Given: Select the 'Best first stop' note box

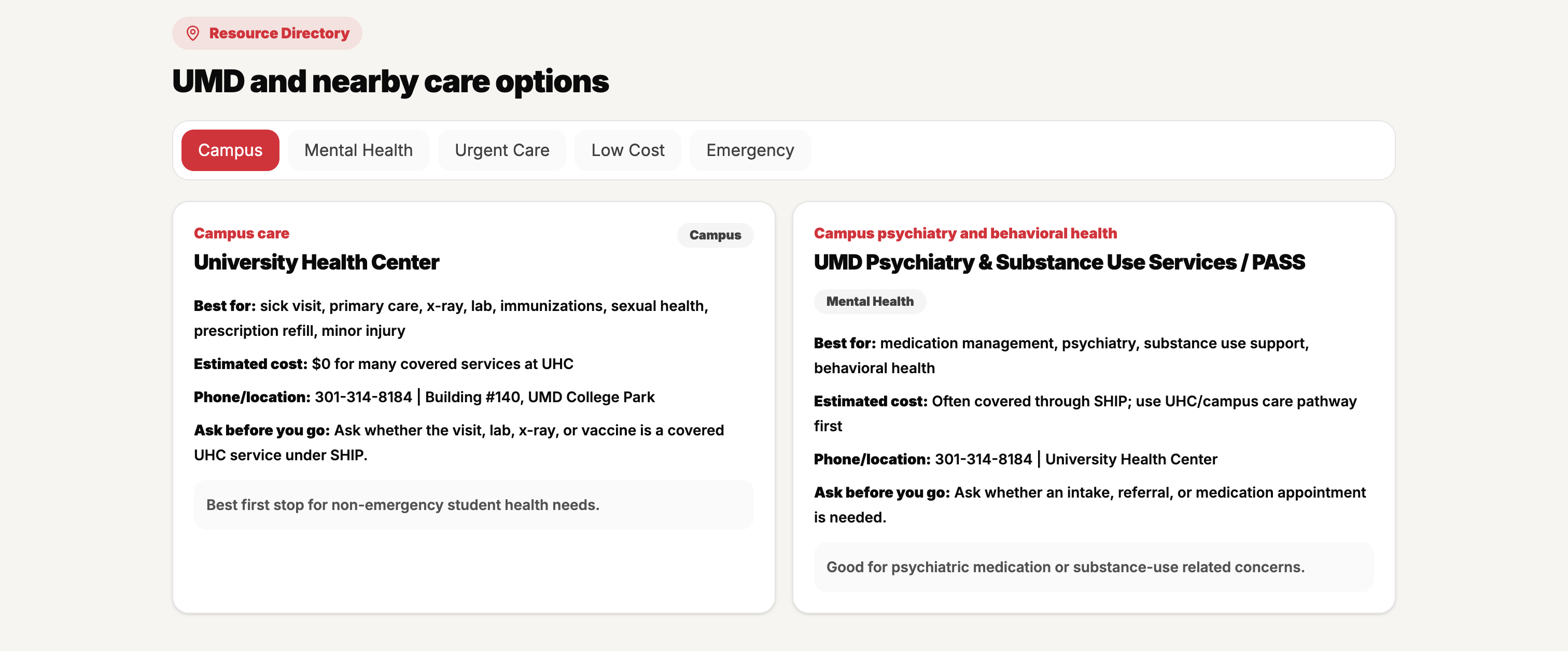Looking at the screenshot, I should [x=473, y=505].
